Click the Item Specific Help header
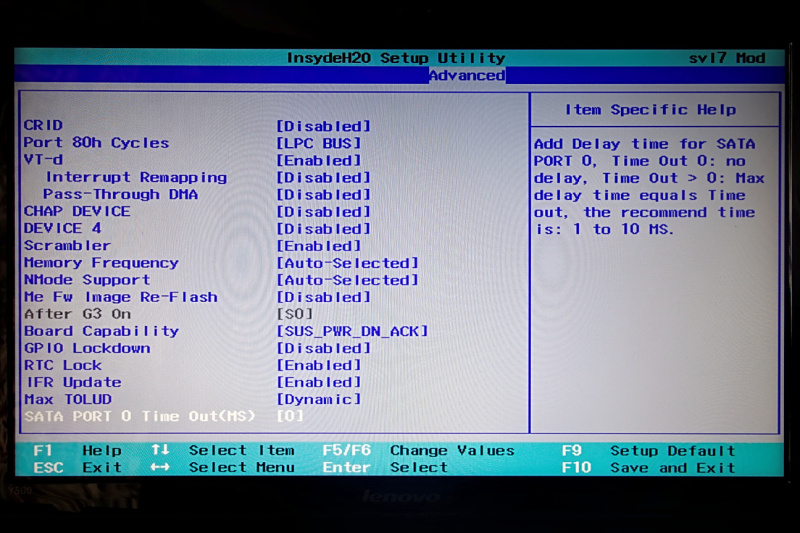Screen dimensions: 800x533 pos(651,110)
